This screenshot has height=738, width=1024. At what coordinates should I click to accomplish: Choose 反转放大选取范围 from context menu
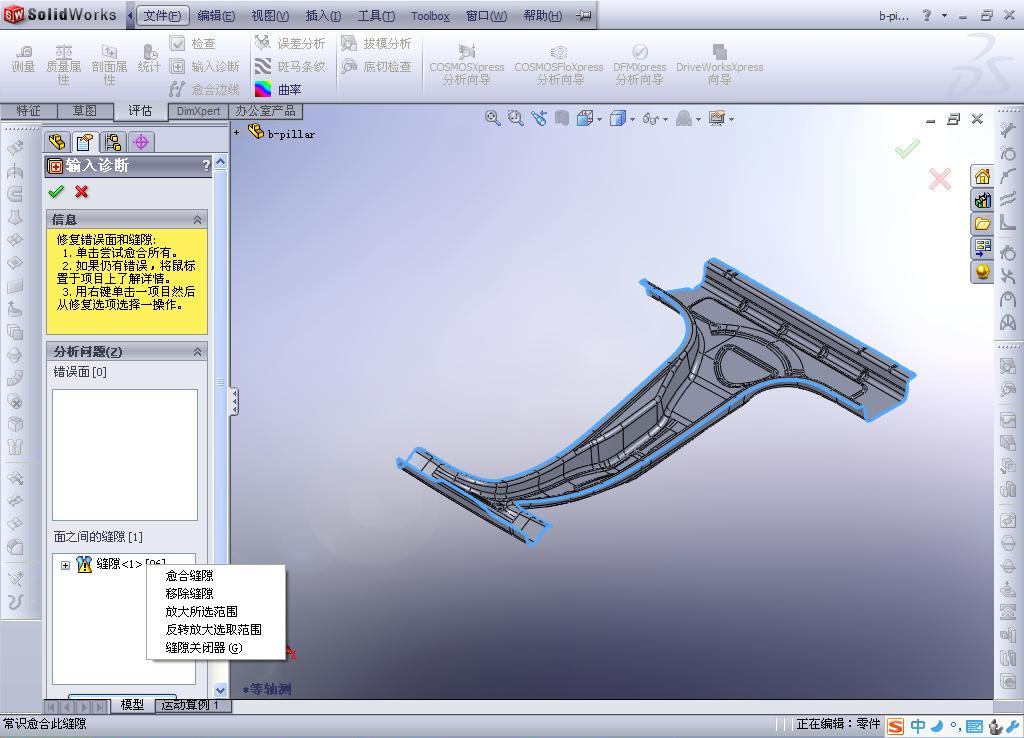pyautogui.click(x=216, y=630)
